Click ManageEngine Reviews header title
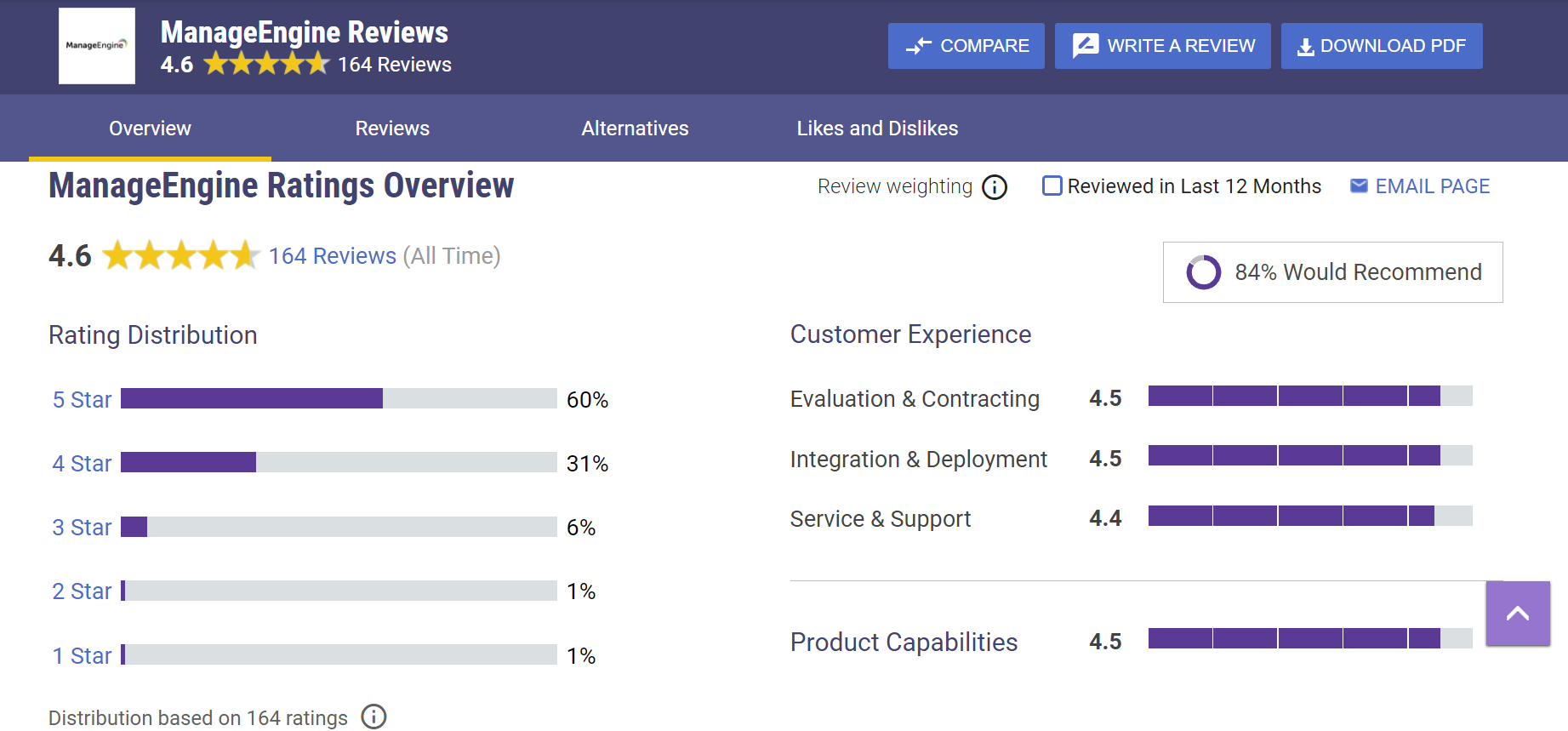The height and width of the screenshot is (731, 1568). (x=305, y=32)
